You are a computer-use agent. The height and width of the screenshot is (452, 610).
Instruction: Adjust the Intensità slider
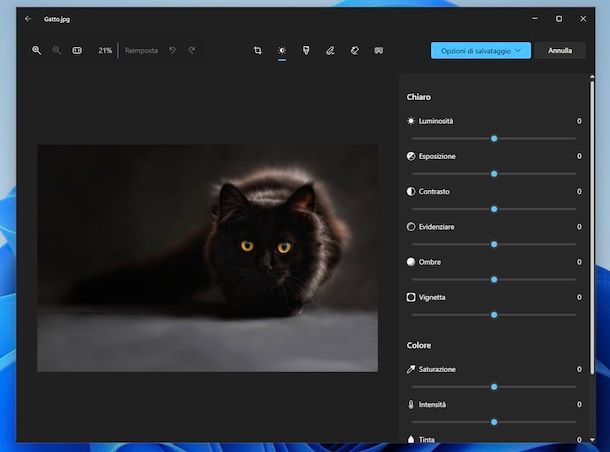point(494,422)
